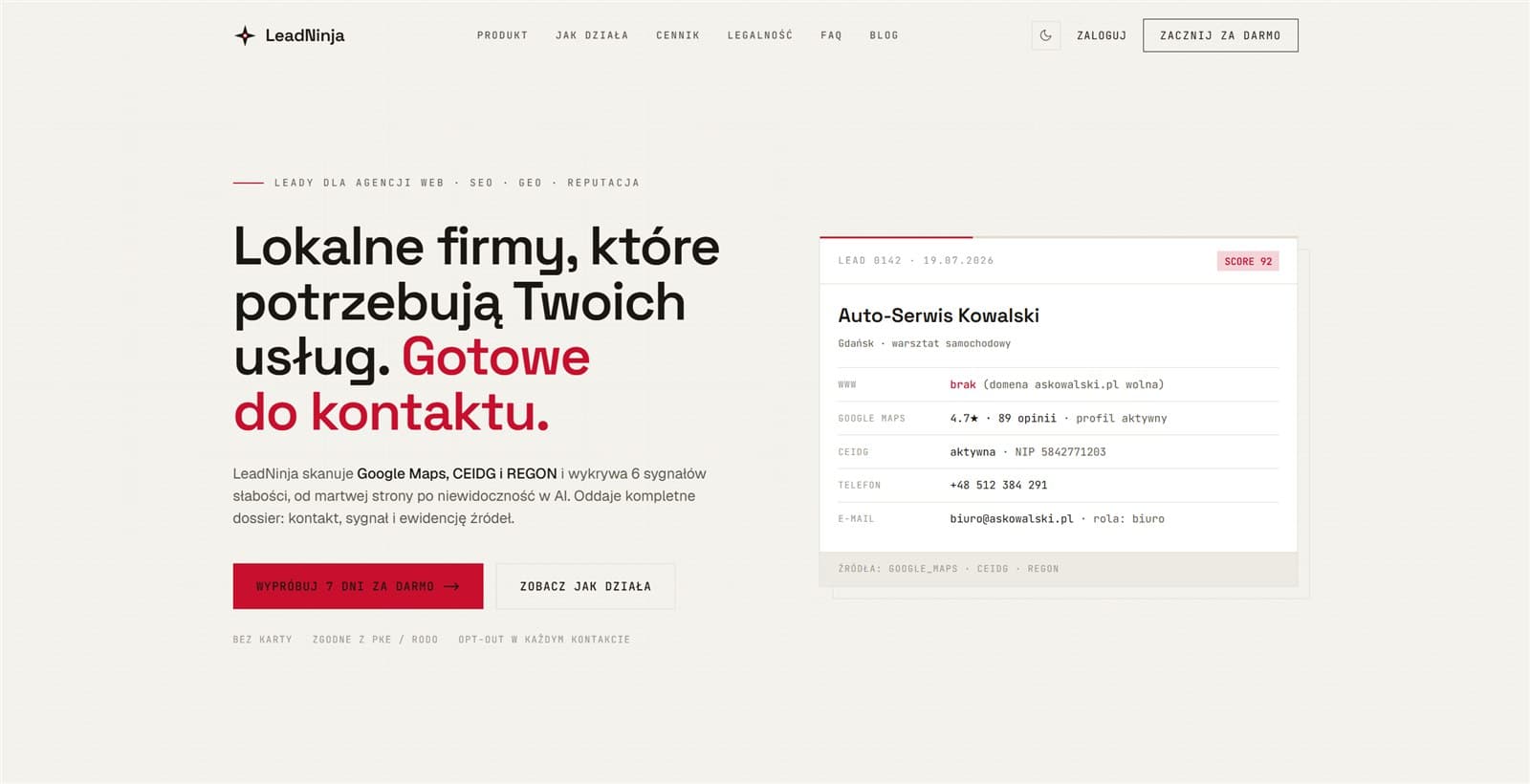Click the 'aktywna · NIP 5842771203' CEIDG value

pos(1028,451)
